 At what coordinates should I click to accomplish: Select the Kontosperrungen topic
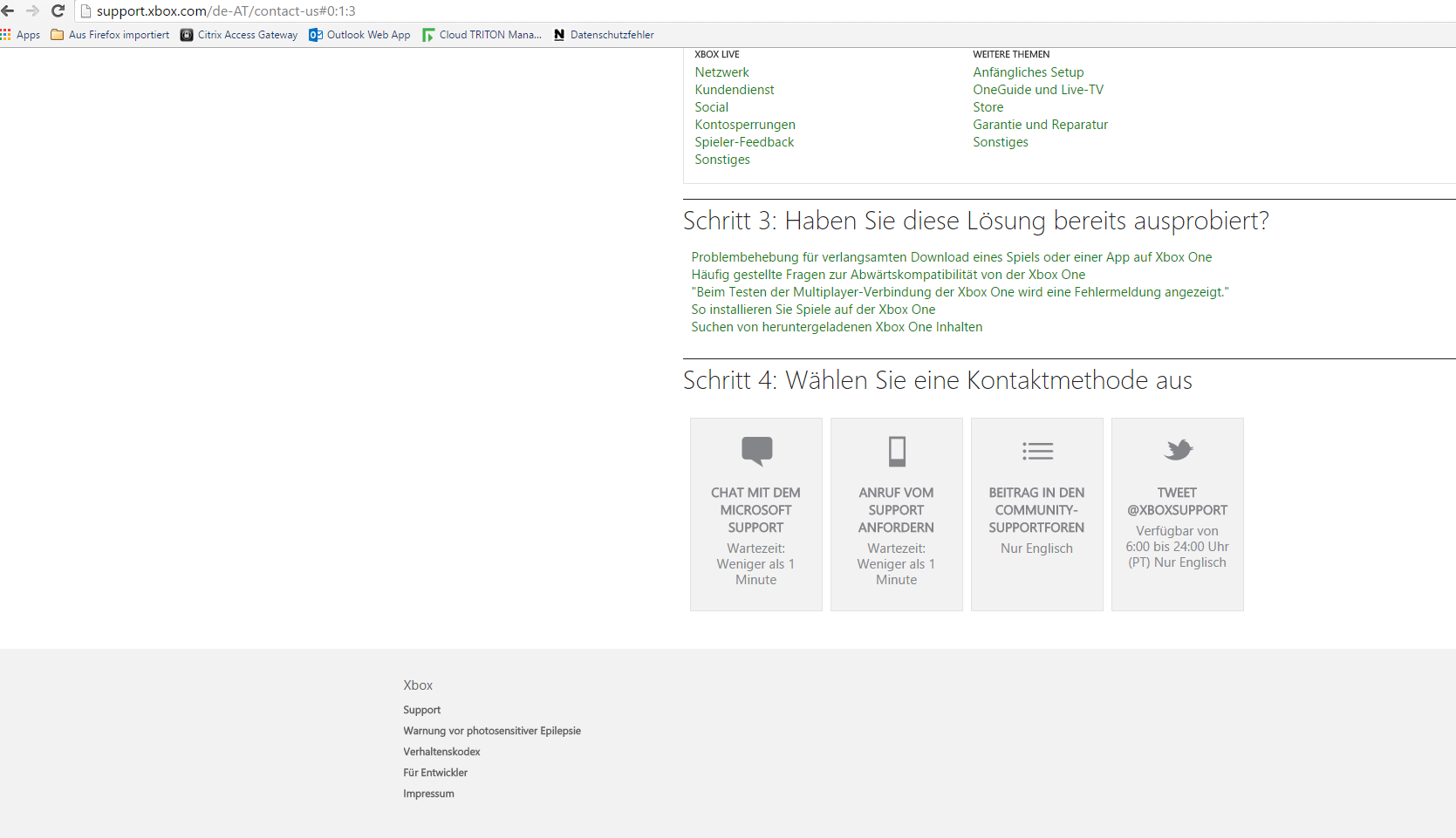(744, 125)
